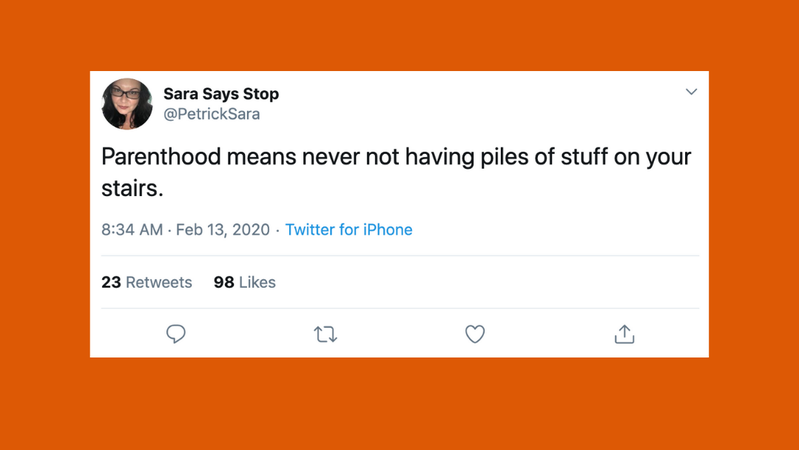
Task: Like the tweet with the heart icon
Action: (x=475, y=334)
